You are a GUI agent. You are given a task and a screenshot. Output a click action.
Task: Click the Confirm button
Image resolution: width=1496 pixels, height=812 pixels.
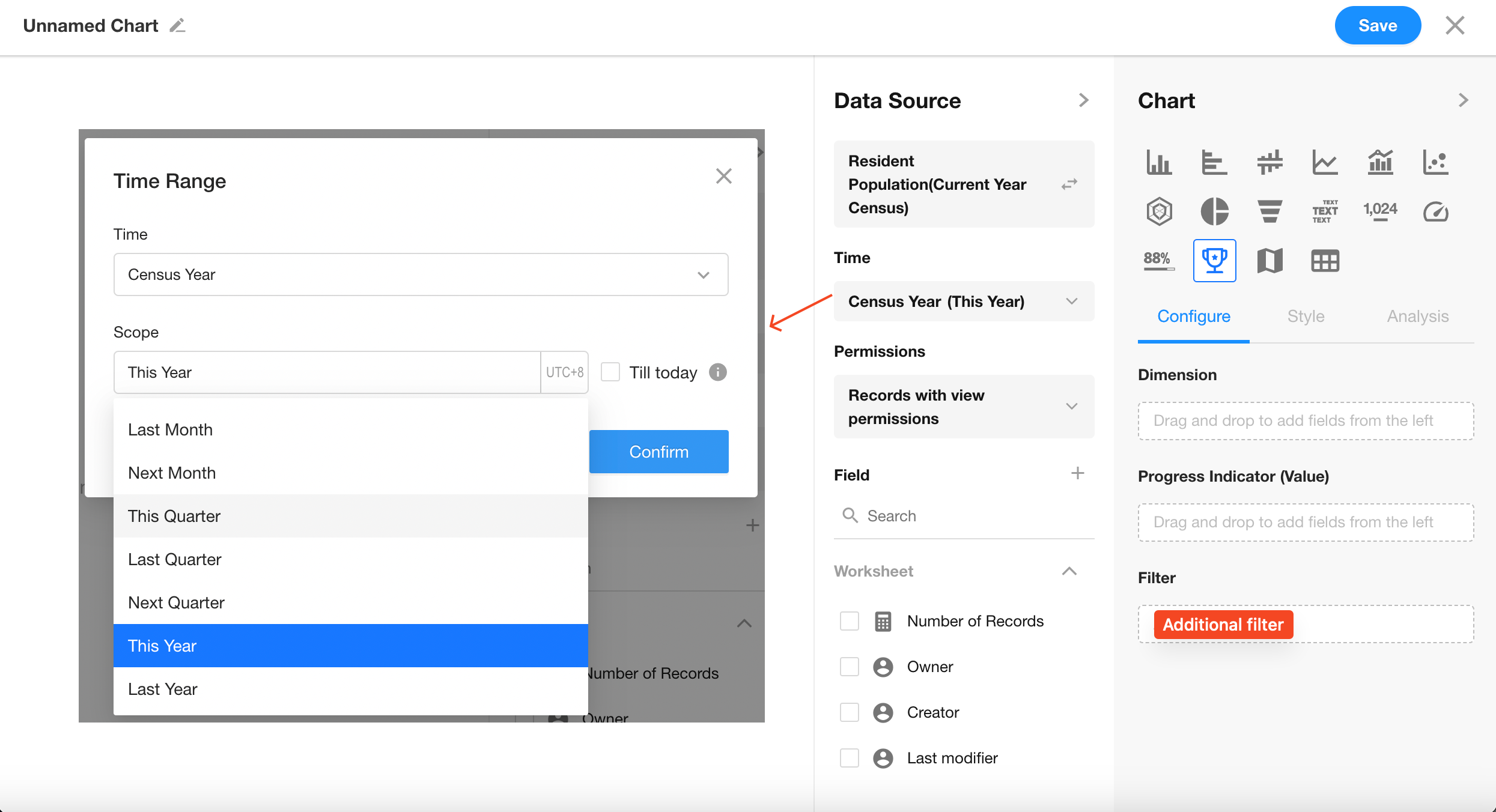(x=658, y=452)
